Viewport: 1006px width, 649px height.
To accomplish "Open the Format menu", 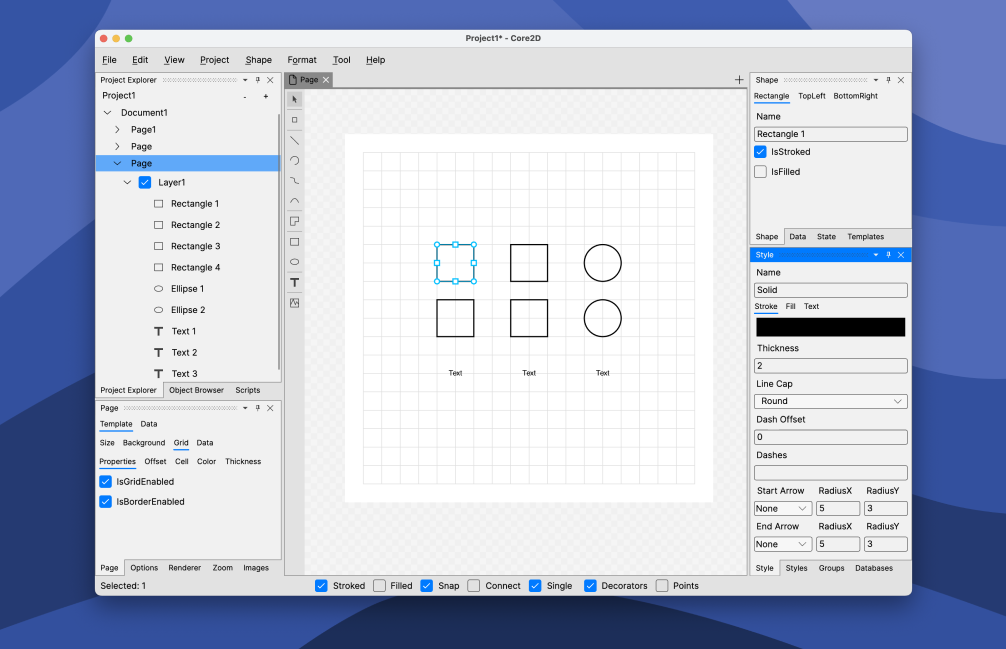I will pyautogui.click(x=301, y=60).
